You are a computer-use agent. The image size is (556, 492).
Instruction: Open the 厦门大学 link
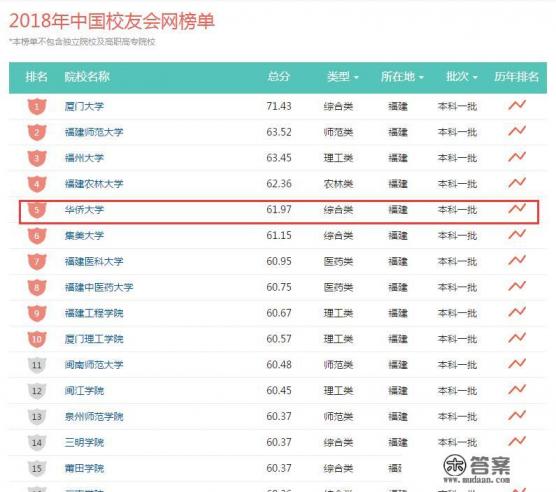[84, 106]
